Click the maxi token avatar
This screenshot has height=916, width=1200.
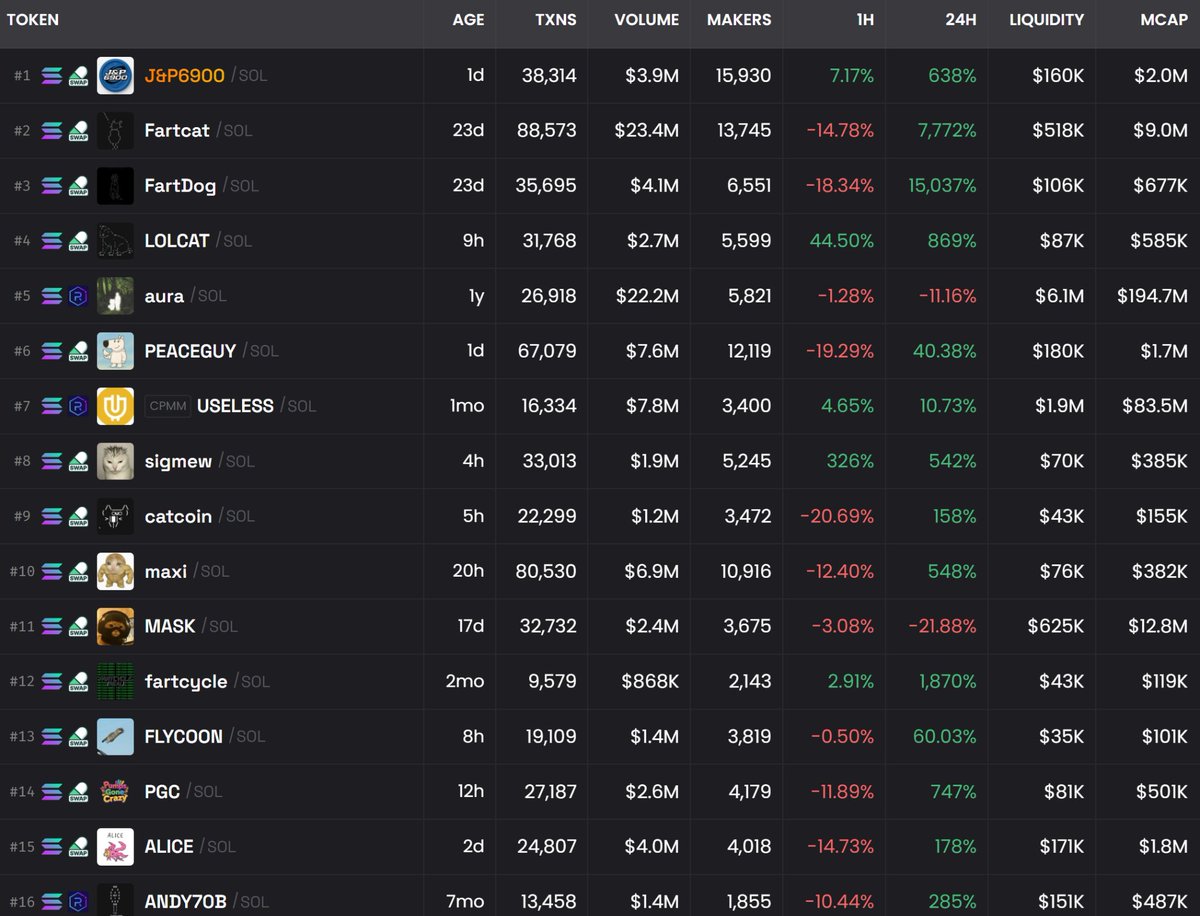tap(115, 571)
